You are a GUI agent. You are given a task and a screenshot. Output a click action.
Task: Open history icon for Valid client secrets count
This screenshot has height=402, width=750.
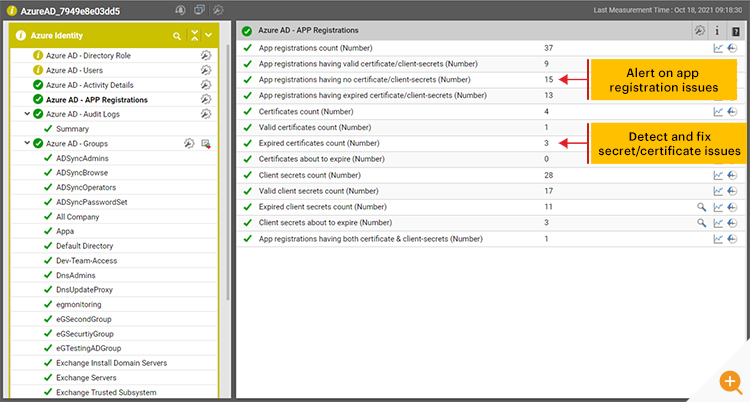732,191
